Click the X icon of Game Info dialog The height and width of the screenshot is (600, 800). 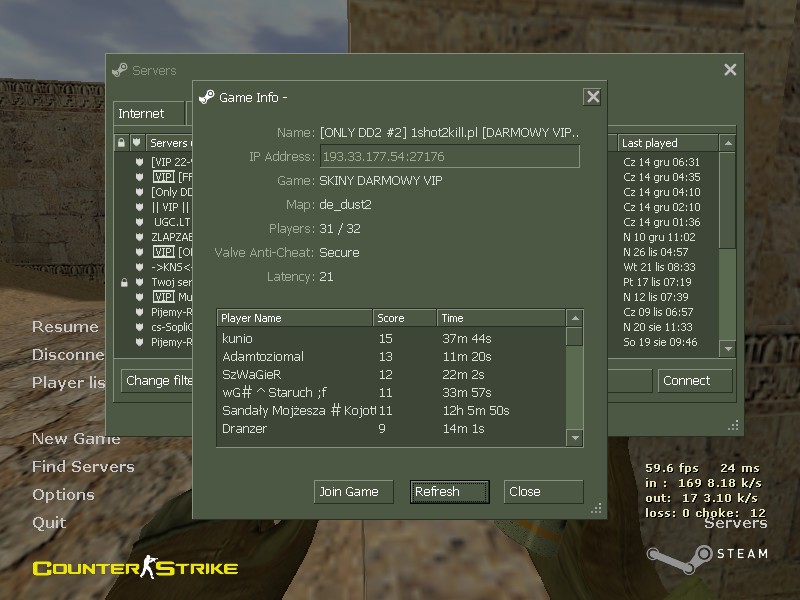pos(592,96)
